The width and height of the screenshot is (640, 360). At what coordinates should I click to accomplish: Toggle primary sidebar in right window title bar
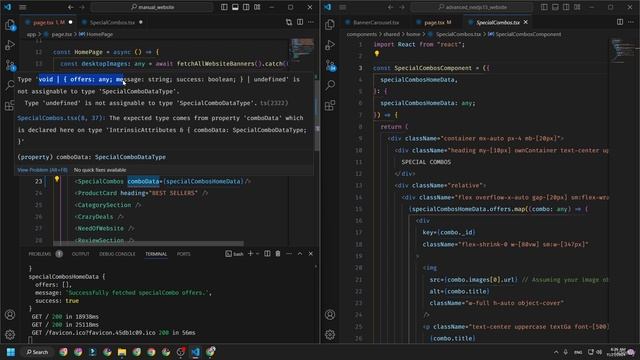click(x=544, y=7)
